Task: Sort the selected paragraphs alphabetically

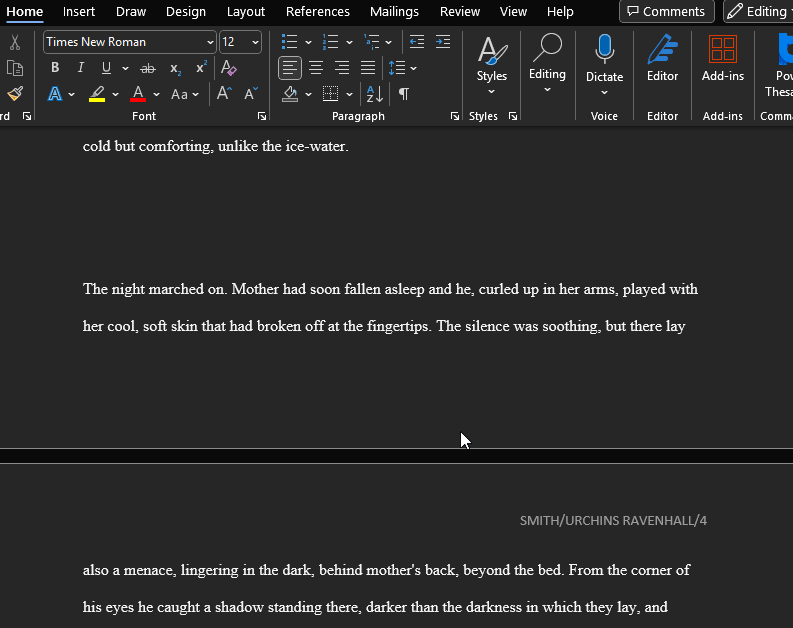Action: [x=374, y=94]
